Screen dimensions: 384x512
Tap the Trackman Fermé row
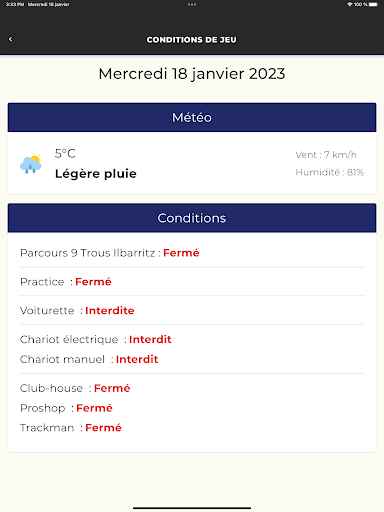[x=192, y=428]
